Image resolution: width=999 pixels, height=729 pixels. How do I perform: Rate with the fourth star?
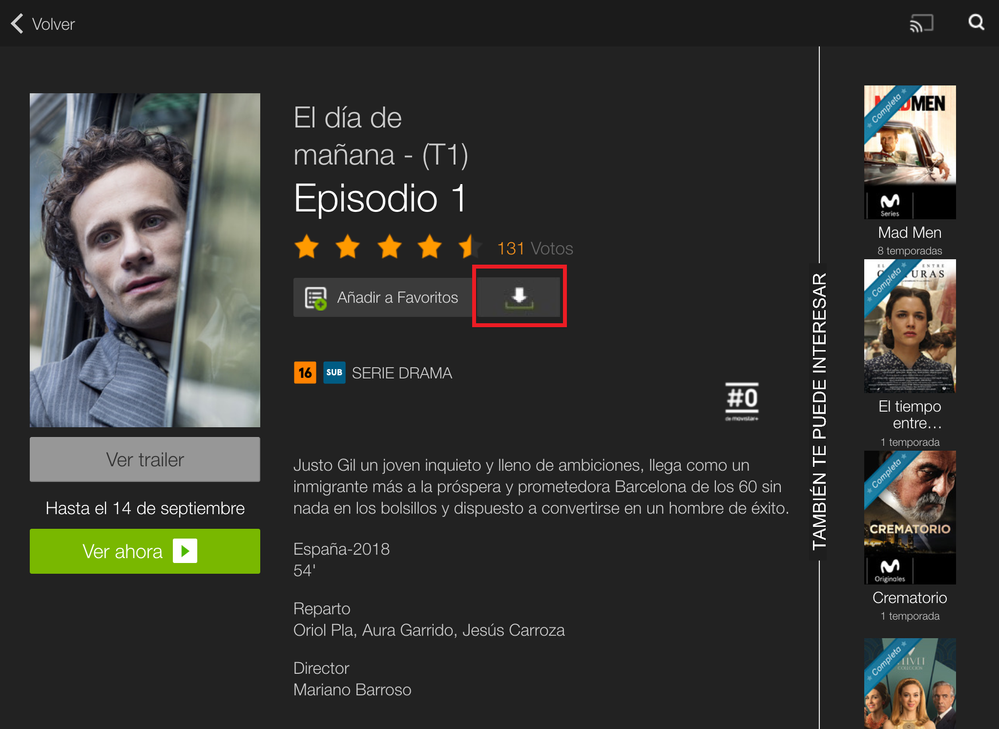429,246
